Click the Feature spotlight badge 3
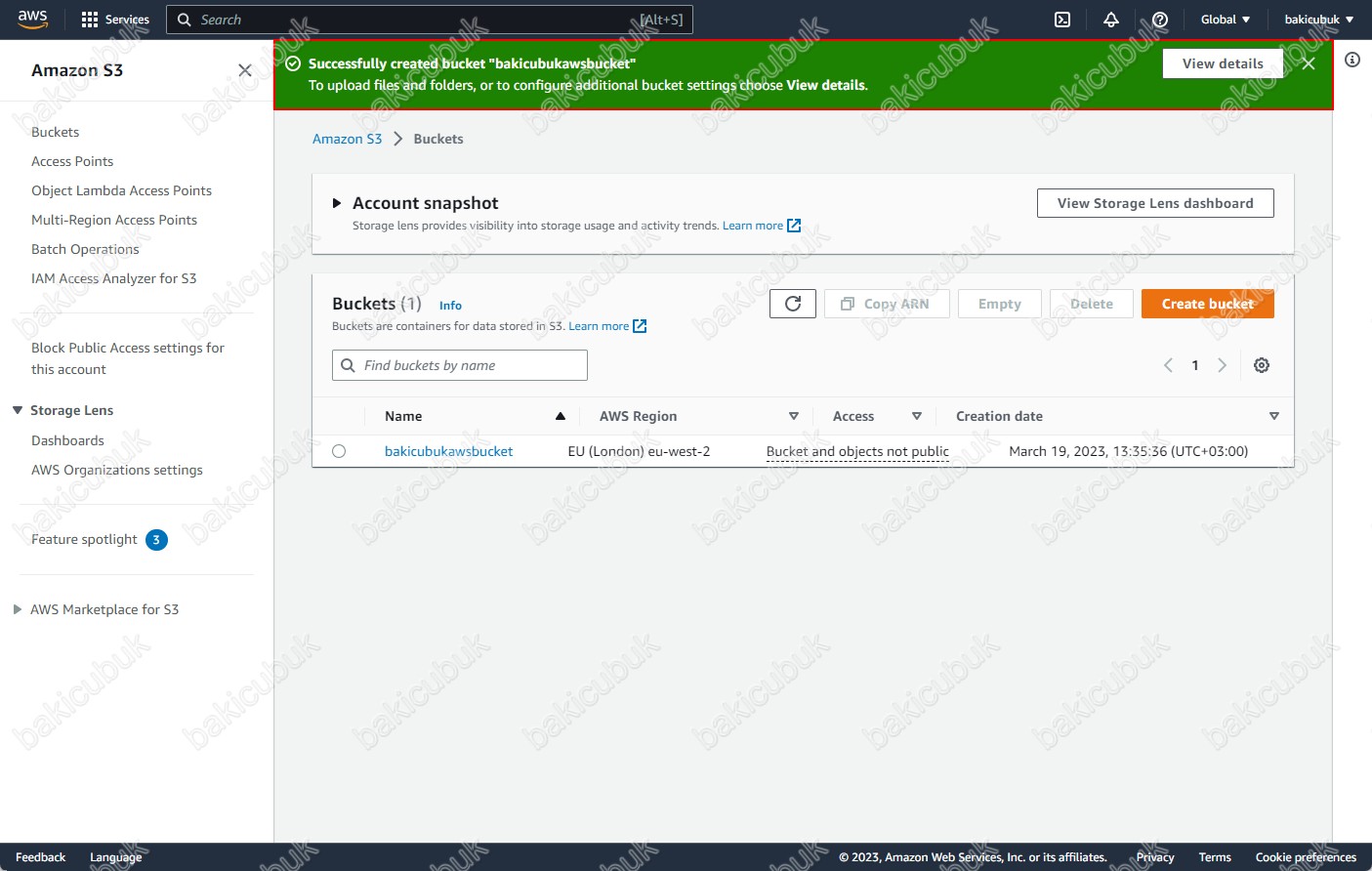 (156, 540)
